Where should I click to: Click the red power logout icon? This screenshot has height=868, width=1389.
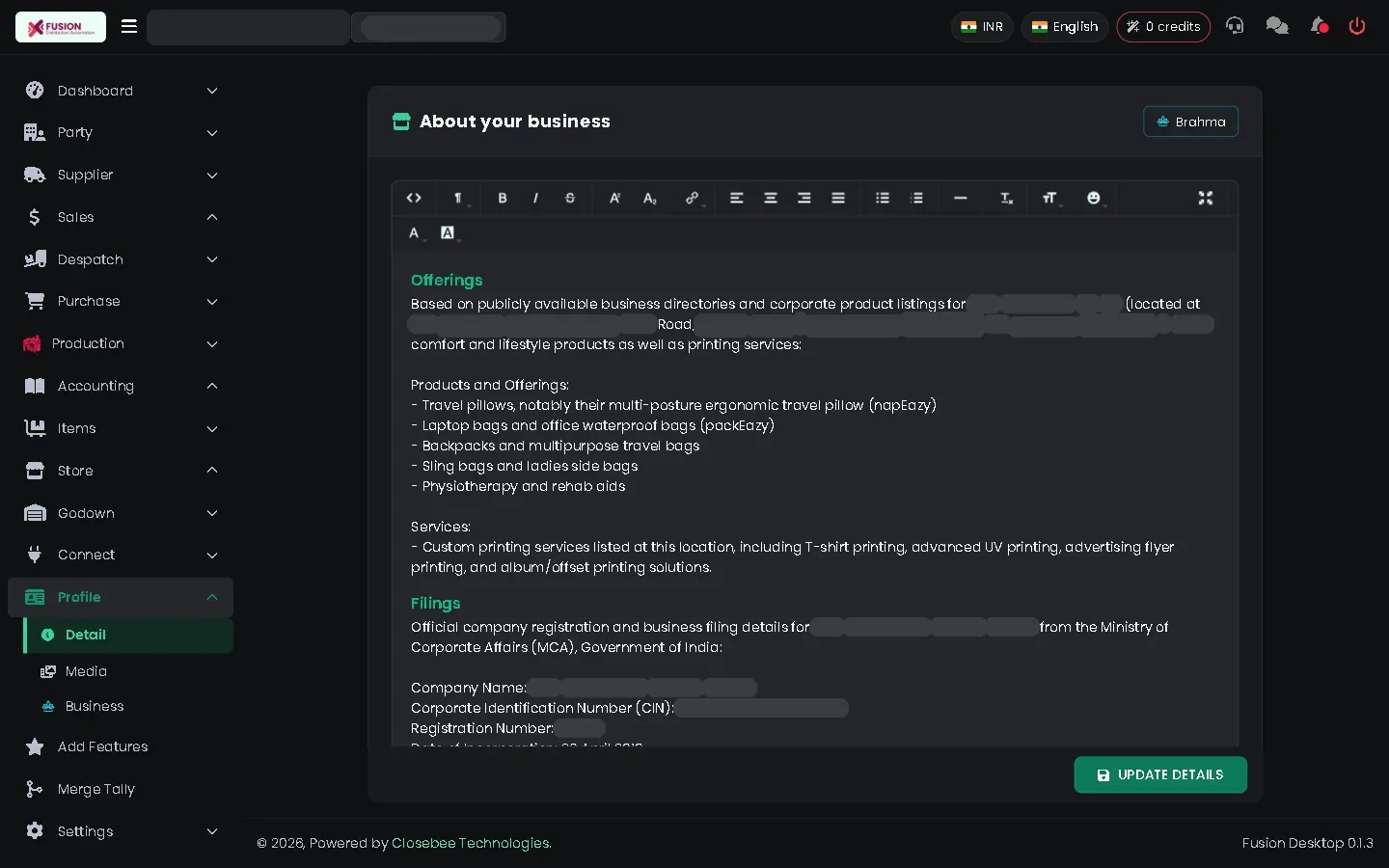coord(1357,26)
